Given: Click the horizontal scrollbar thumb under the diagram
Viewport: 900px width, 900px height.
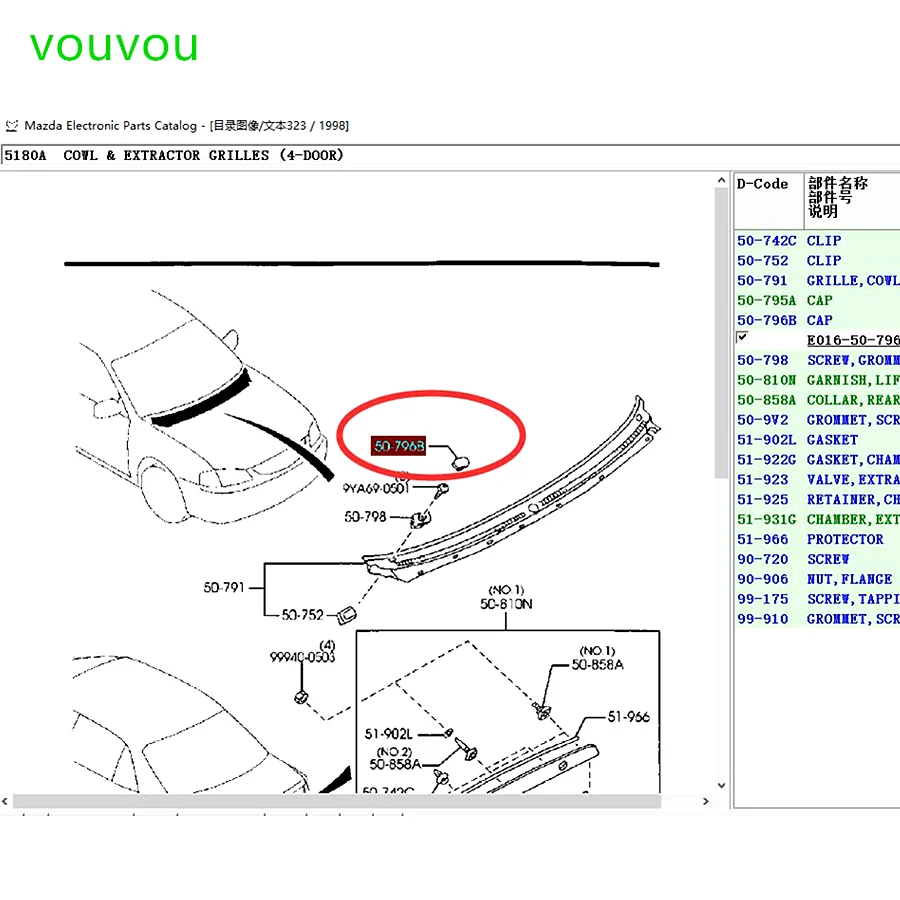Looking at the screenshot, I should (337, 801).
